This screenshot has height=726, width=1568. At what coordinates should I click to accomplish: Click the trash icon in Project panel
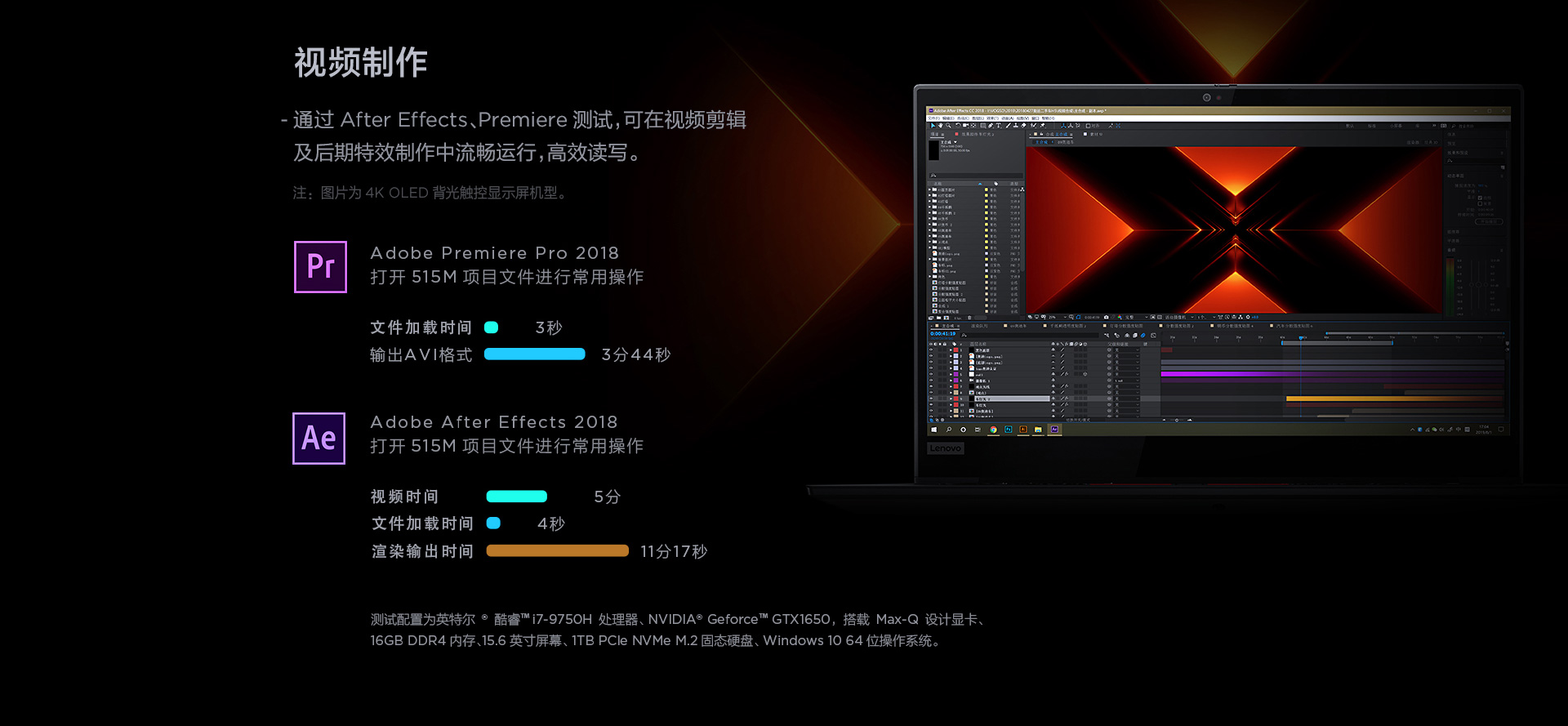click(969, 318)
